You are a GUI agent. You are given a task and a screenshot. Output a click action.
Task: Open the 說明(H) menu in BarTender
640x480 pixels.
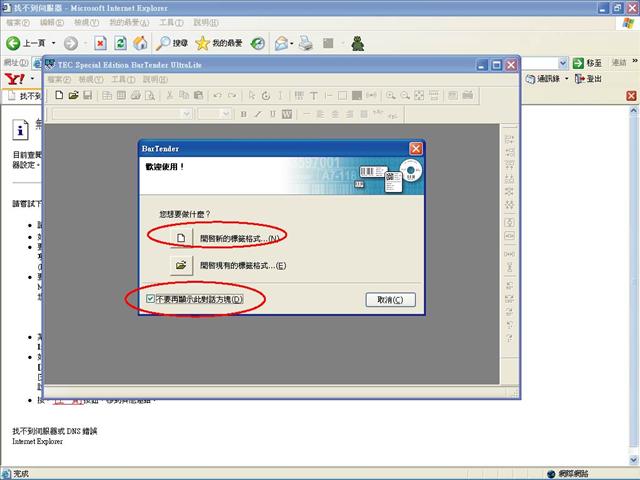[x=156, y=79]
